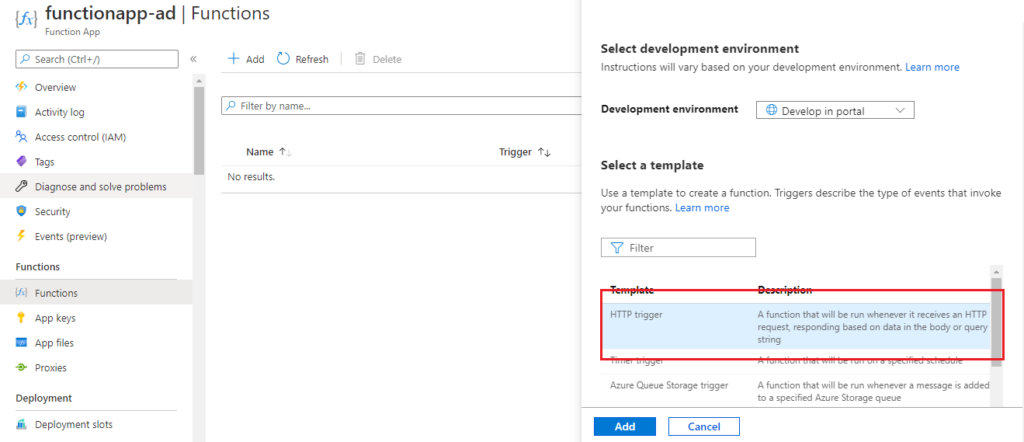The height and width of the screenshot is (442, 1024).
Task: Collapse the sidebar with double chevron
Action: click(193, 59)
